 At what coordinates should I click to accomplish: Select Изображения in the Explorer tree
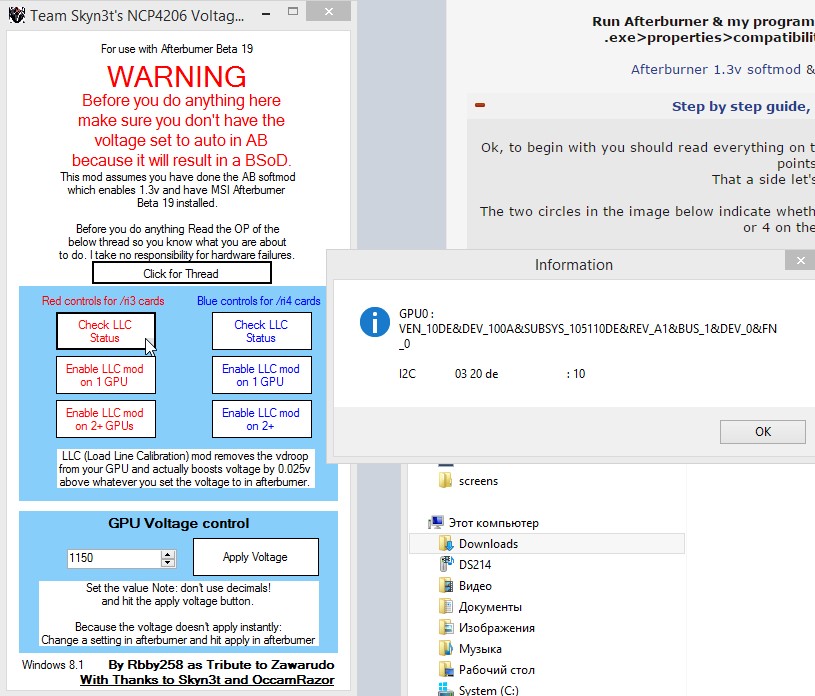click(x=496, y=628)
